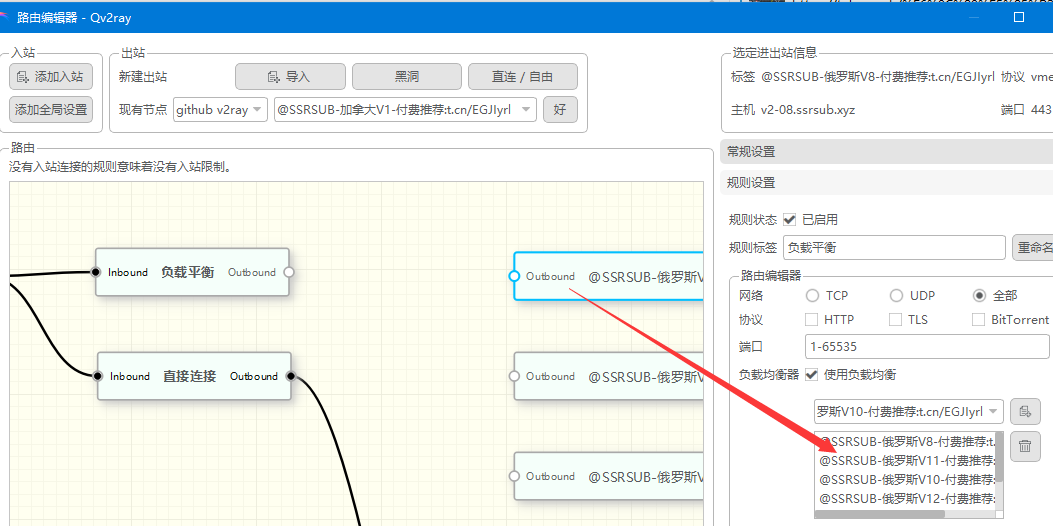Open the 规则设置 section
The image size is (1053, 526).
pyautogui.click(x=886, y=182)
